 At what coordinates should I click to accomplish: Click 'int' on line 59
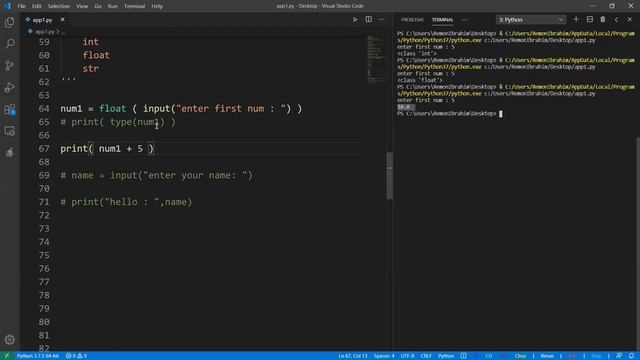91,42
